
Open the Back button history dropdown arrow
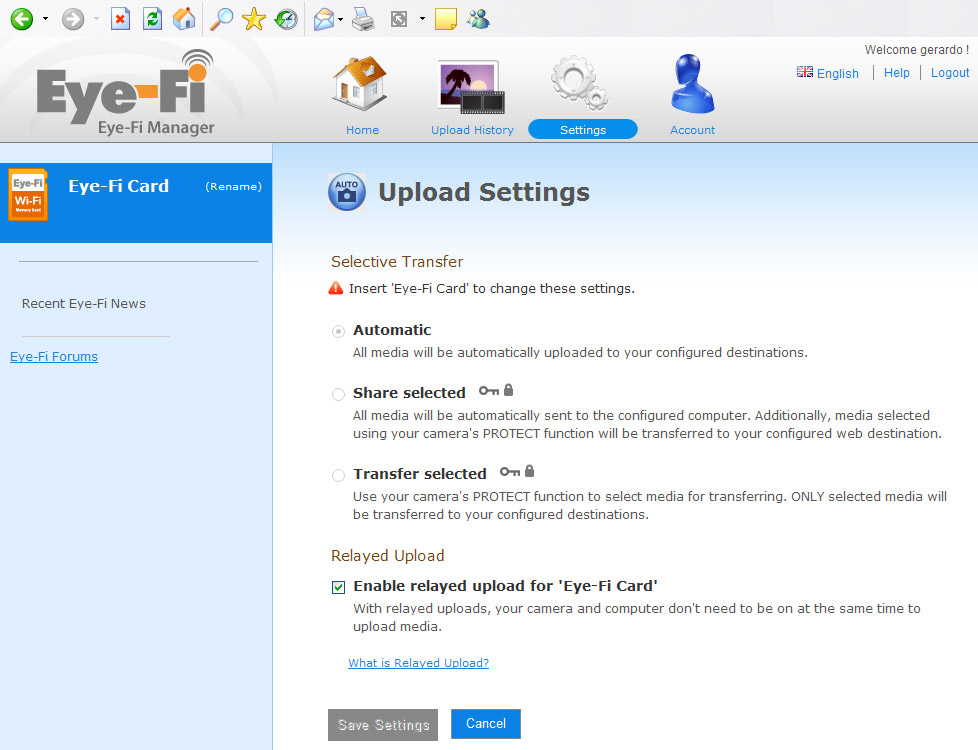pyautogui.click(x=45, y=19)
